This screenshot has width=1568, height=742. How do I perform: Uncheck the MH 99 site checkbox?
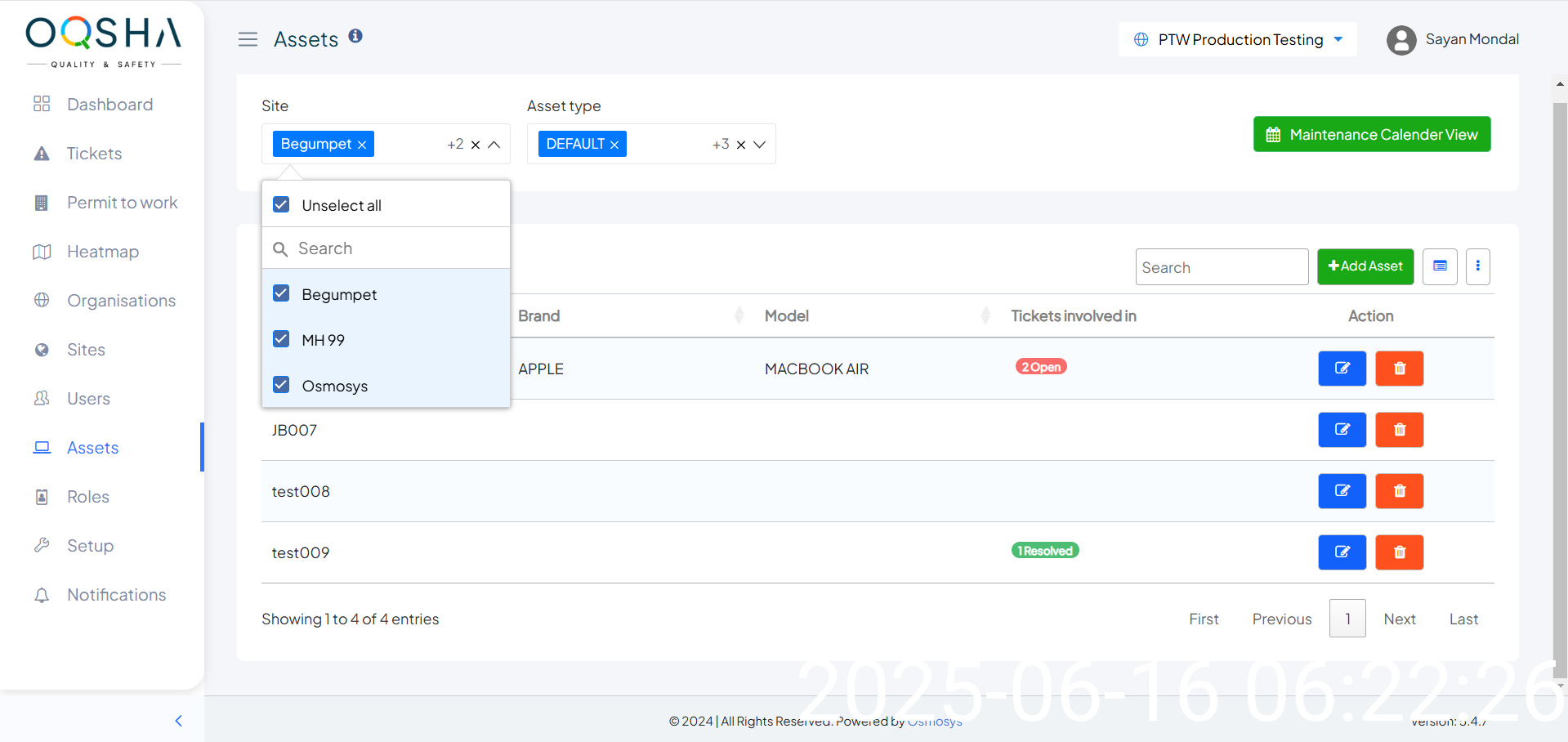click(x=281, y=339)
